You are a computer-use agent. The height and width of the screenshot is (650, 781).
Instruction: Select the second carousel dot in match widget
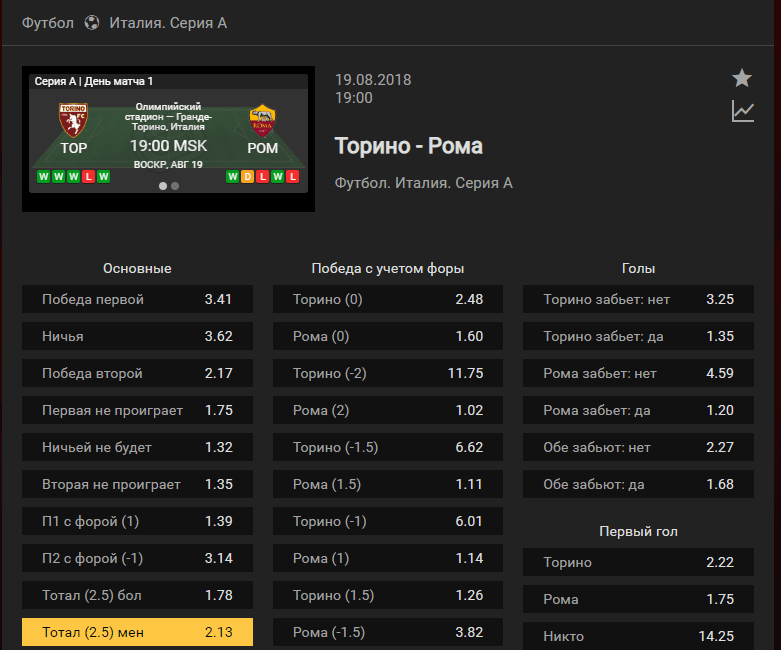coord(175,186)
